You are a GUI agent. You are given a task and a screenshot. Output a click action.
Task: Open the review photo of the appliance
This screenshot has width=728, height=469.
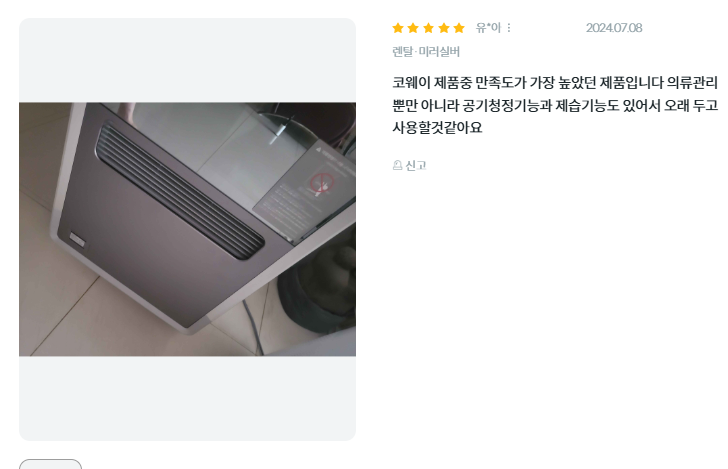pos(188,229)
